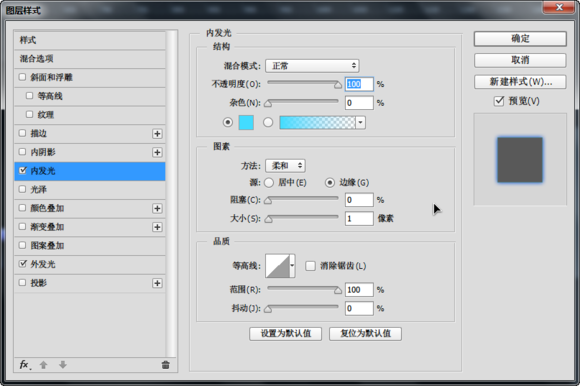Enable the 斜面和浮雕 checkbox

pyautogui.click(x=23, y=77)
